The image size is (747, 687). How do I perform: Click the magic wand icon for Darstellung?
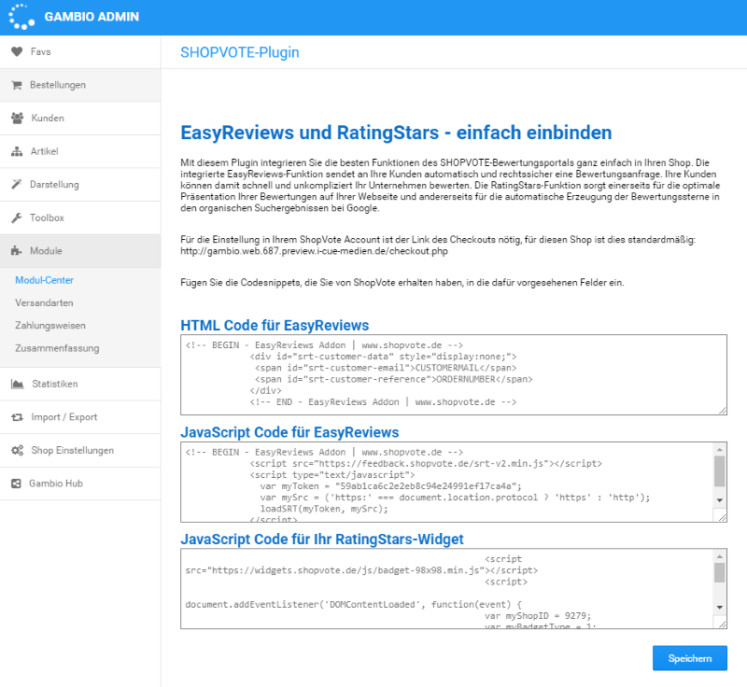point(16,184)
